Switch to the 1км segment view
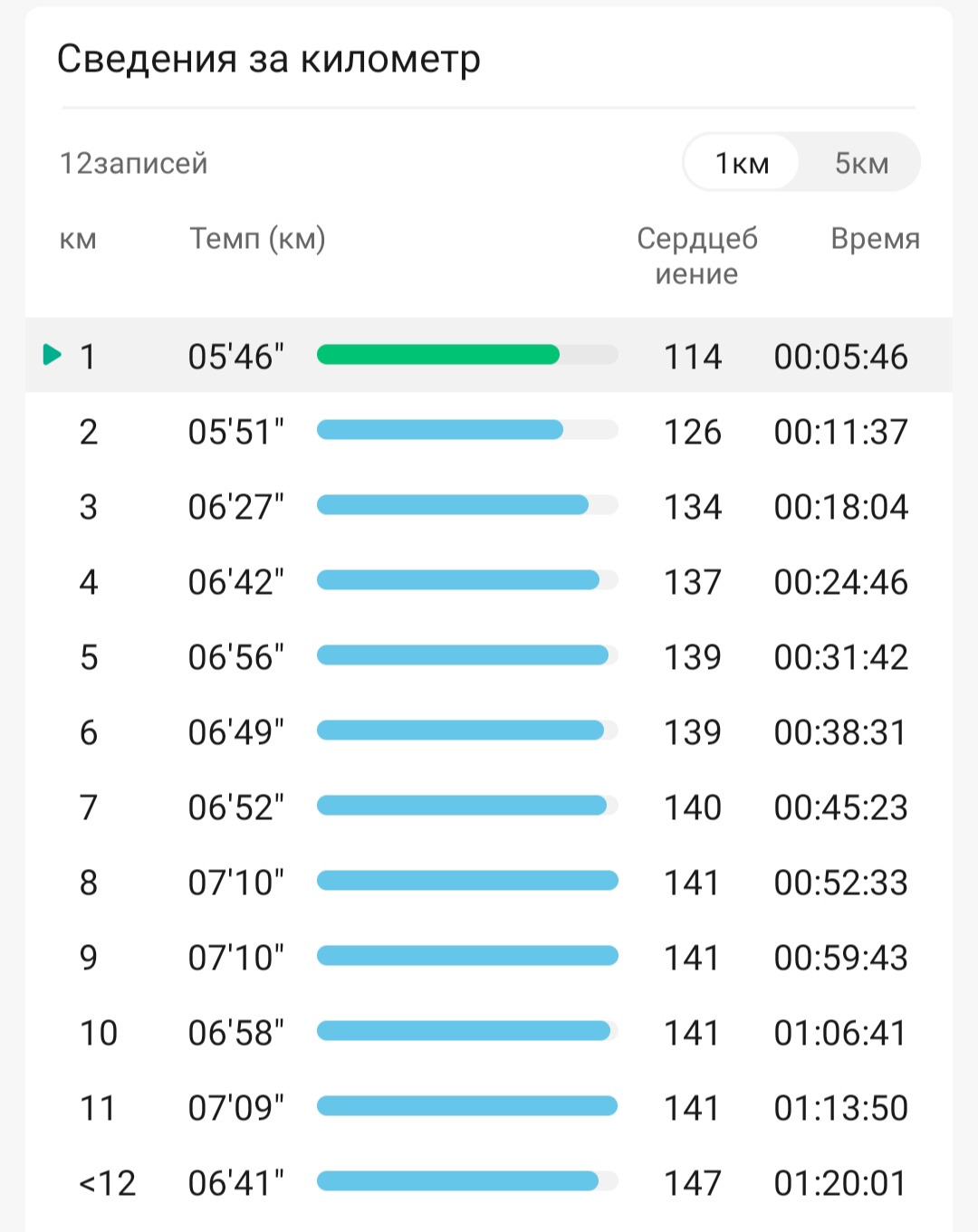Screen dimensions: 978x1232 click(x=742, y=163)
